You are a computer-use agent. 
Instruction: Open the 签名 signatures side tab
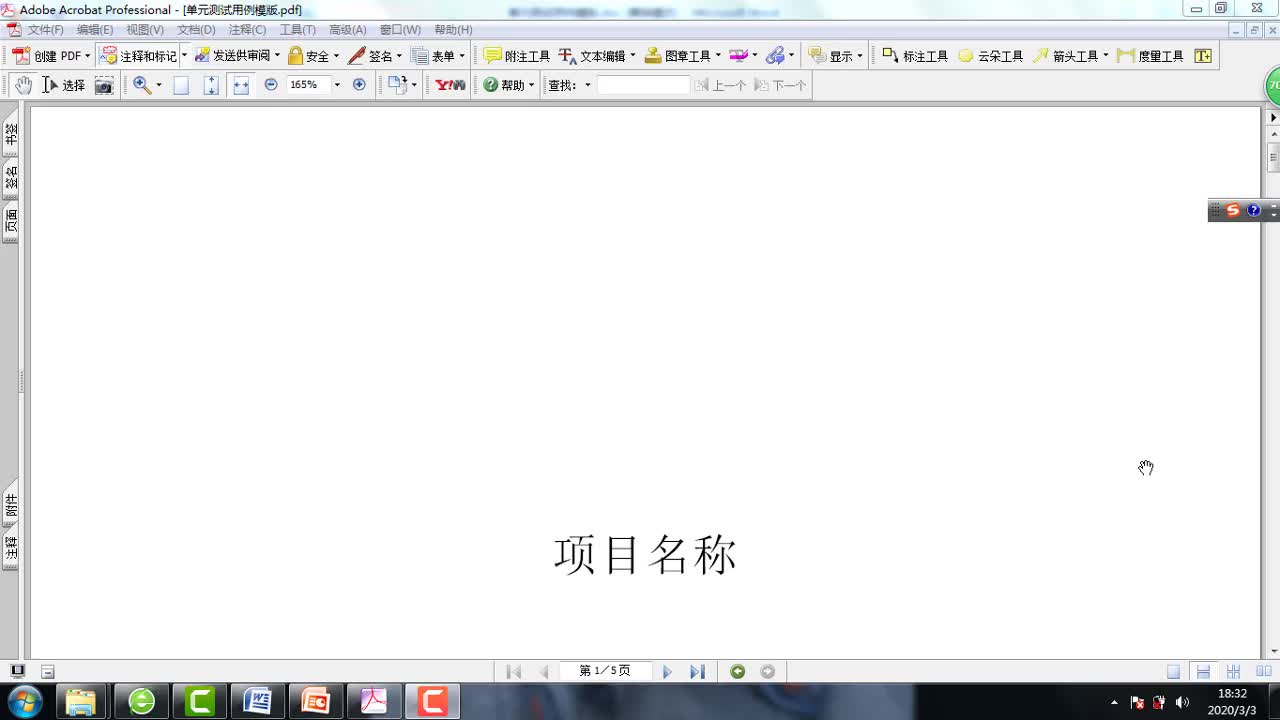(11, 178)
